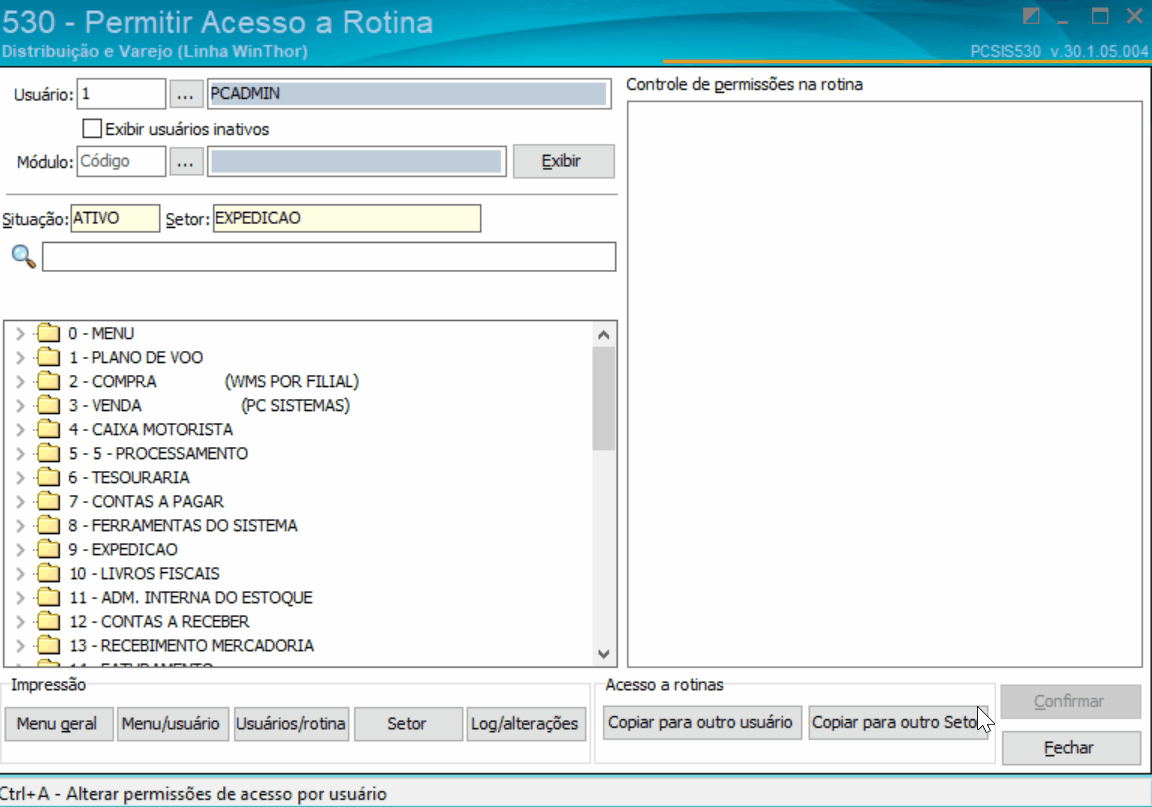1152x807 pixels.
Task: Click the Módulo Código input field
Action: tap(121, 161)
